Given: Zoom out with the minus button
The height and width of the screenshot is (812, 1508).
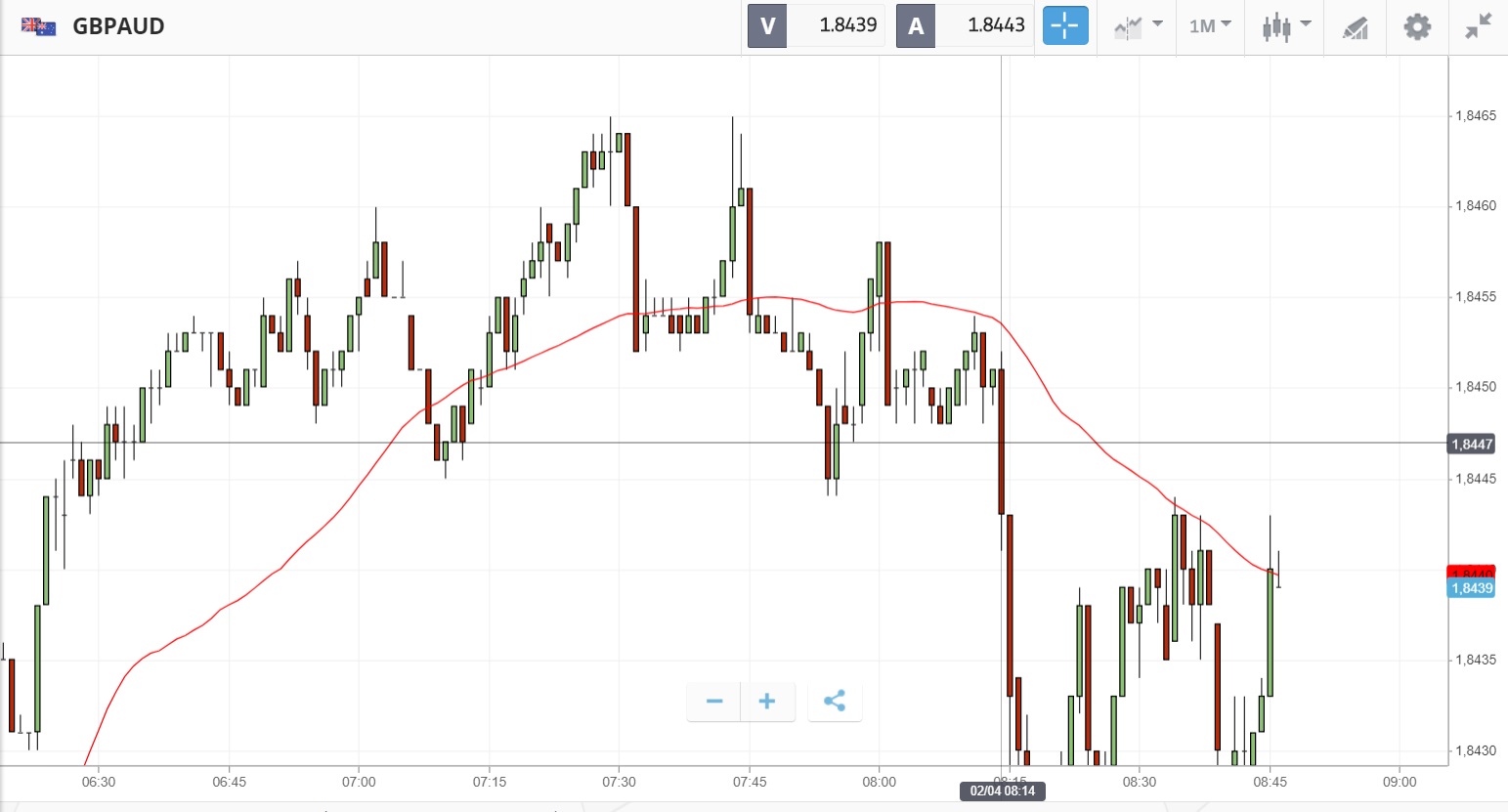Looking at the screenshot, I should pyautogui.click(x=714, y=702).
